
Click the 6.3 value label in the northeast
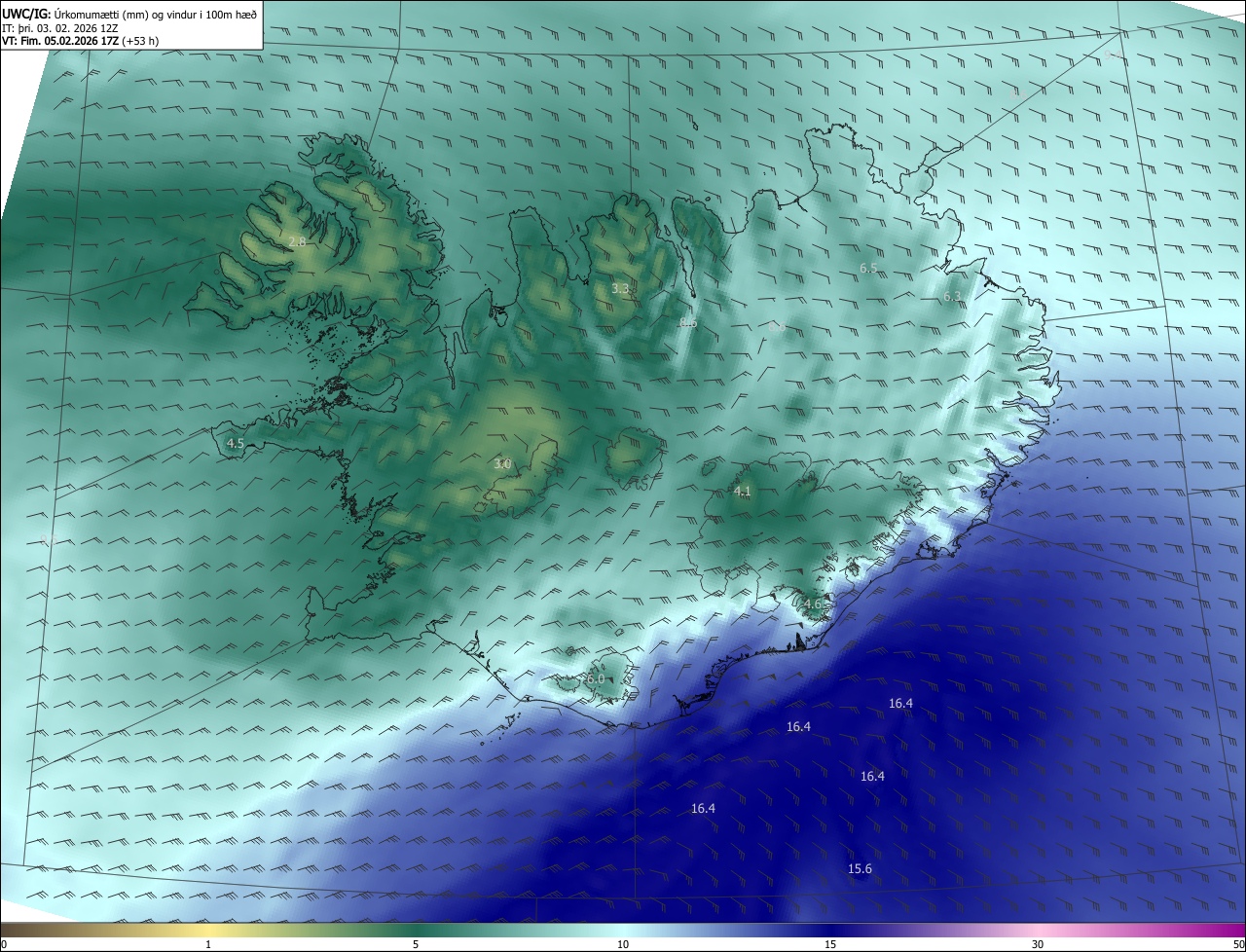click(x=952, y=296)
